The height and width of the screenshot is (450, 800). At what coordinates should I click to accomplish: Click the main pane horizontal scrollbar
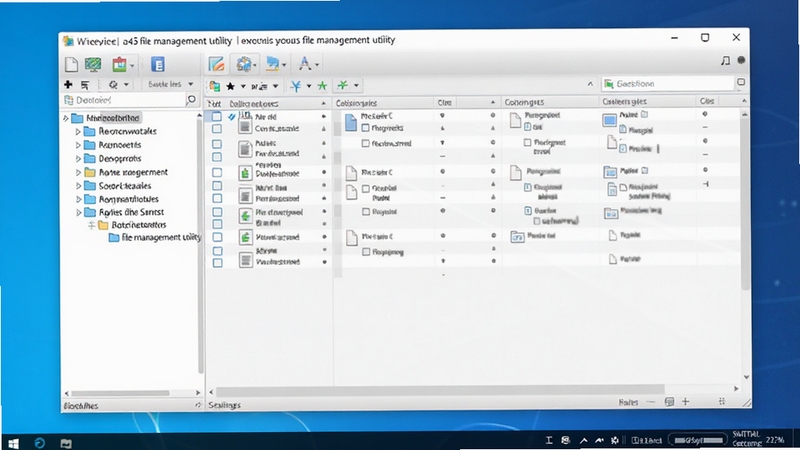(440, 390)
